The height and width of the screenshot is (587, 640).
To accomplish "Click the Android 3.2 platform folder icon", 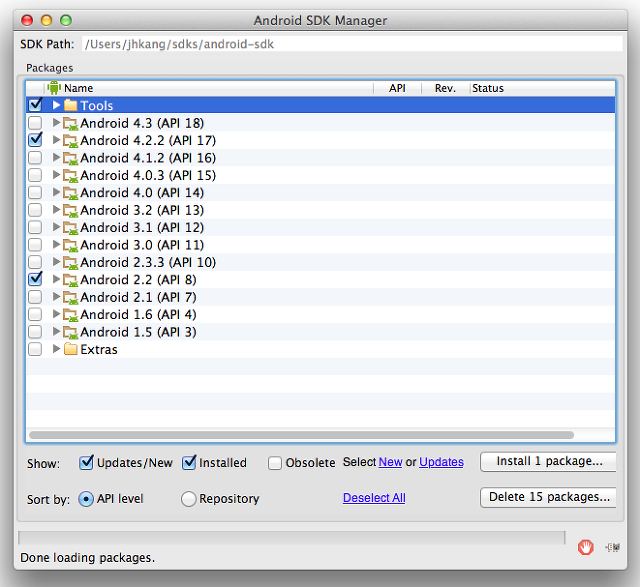I will 71,210.
